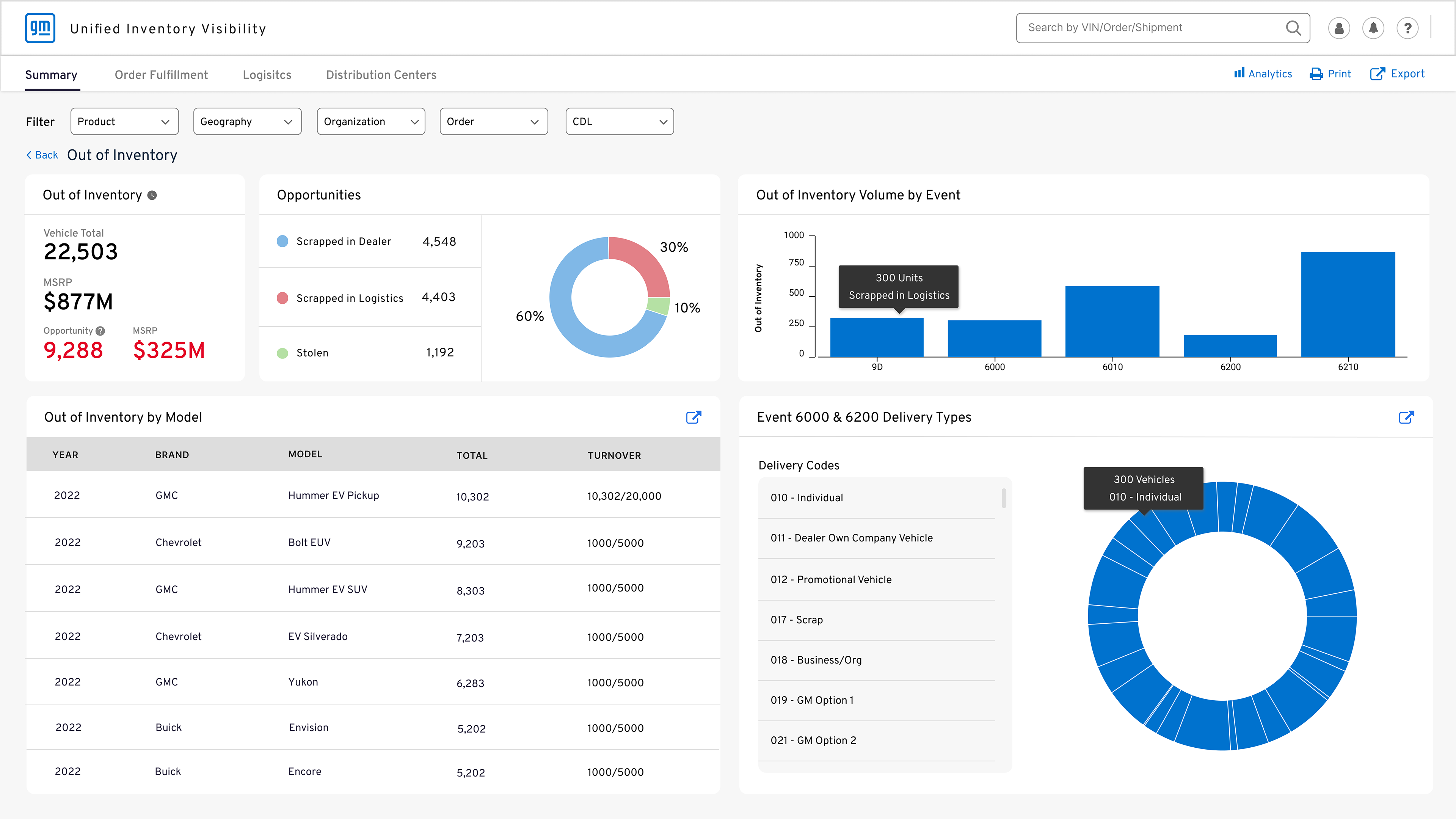The image size is (1456, 819).
Task: Sort by the TOTAL column header
Action: tap(472, 455)
